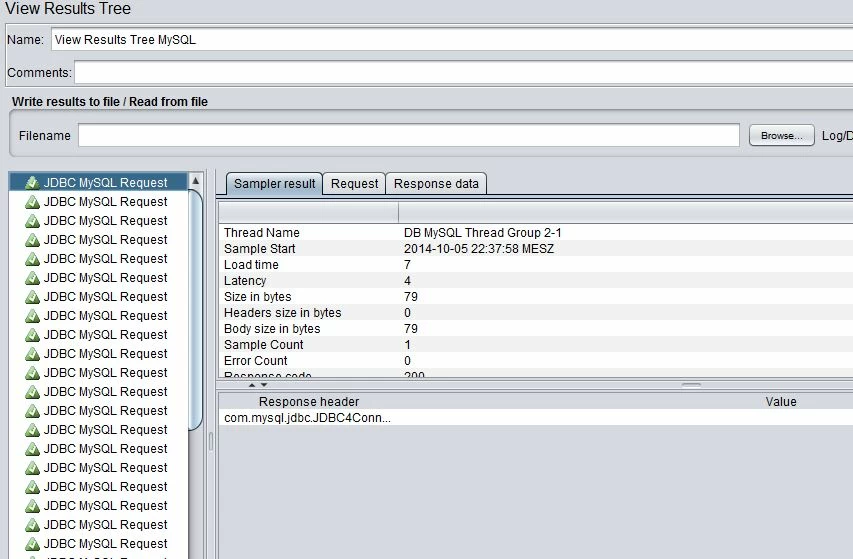
Task: Click the Load time value 7
Action: click(x=407, y=265)
